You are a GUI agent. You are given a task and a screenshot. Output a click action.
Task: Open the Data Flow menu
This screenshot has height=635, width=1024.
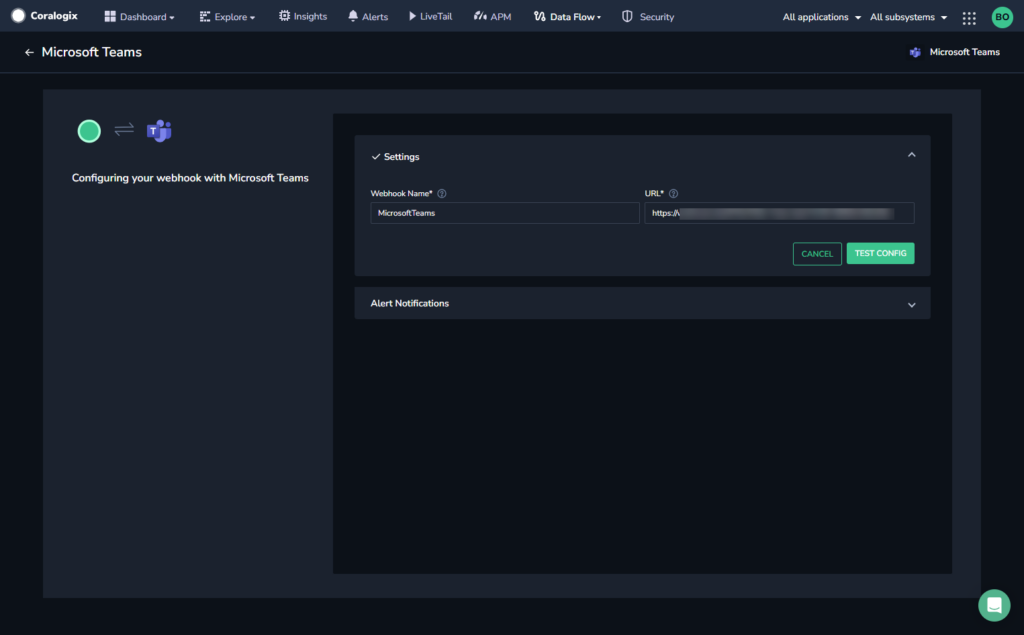tap(567, 17)
